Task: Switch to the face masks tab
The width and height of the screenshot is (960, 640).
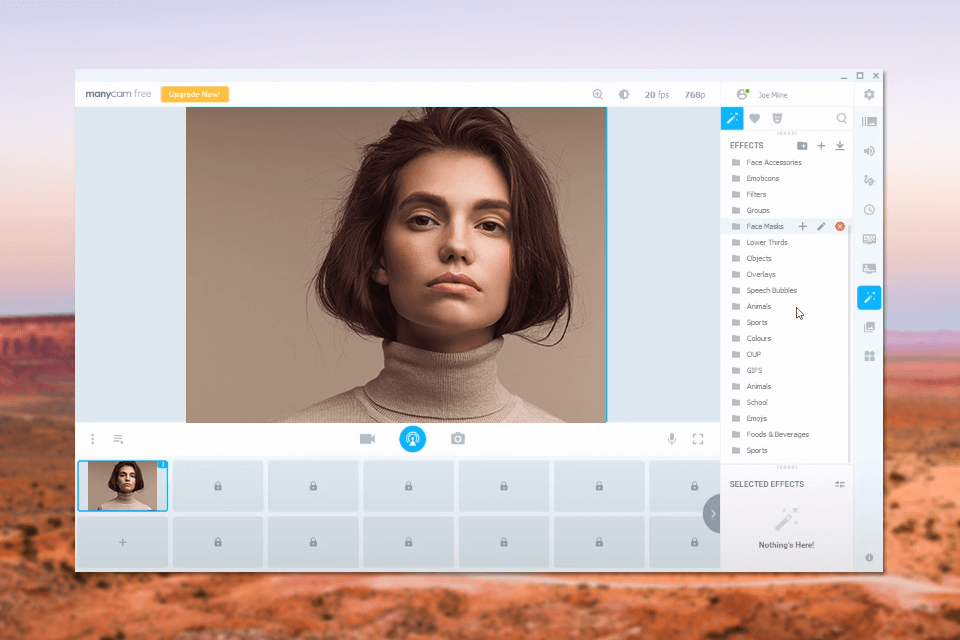Action: 778,118
